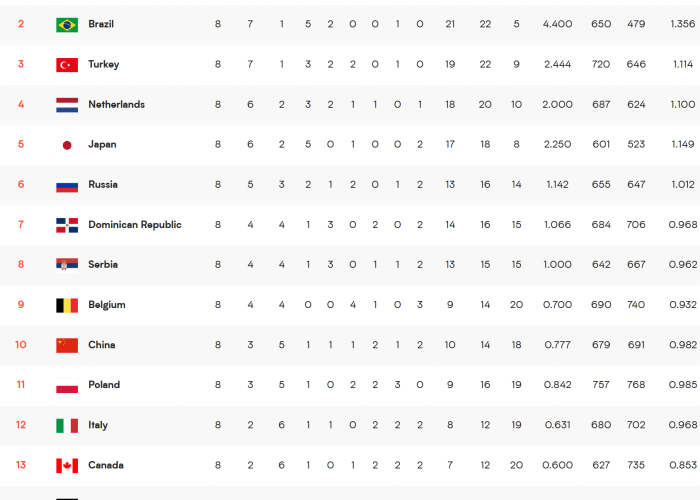The width and height of the screenshot is (700, 500).
Task: Click Brazil's 4.400 set ratio value
Action: tap(557, 24)
